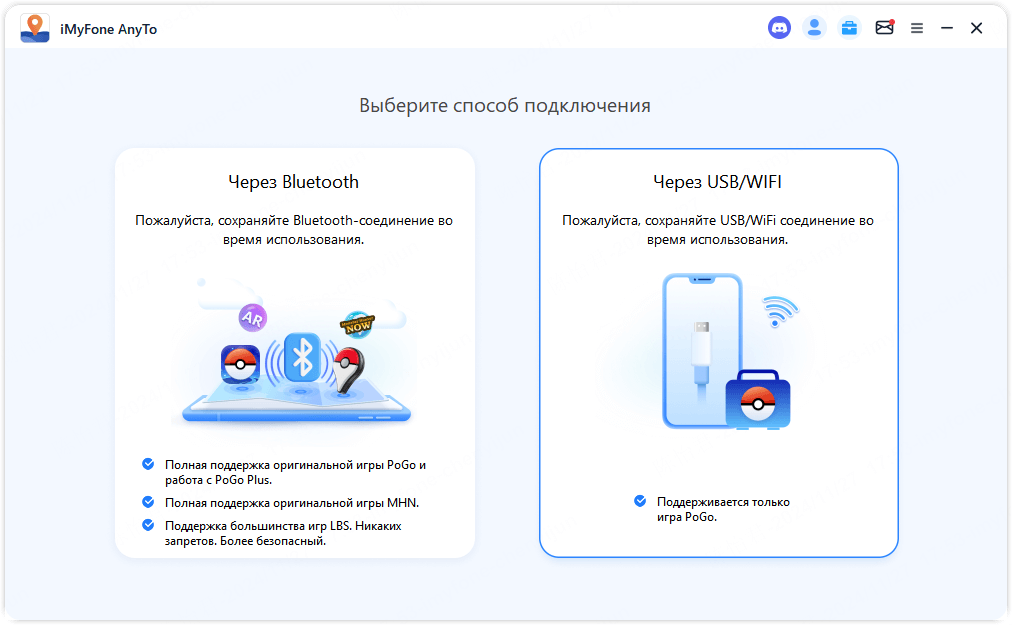Click checkmark beside "Поддерживается только игра PoGo"
Image resolution: width=1012 pixels, height=625 pixels.
640,501
